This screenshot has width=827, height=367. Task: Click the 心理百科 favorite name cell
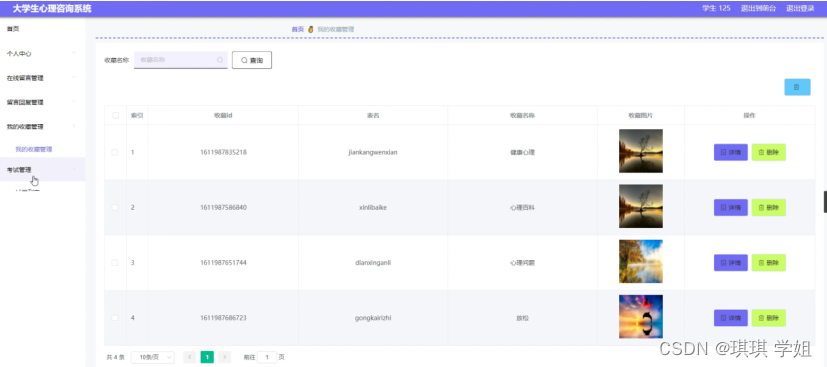pos(522,207)
